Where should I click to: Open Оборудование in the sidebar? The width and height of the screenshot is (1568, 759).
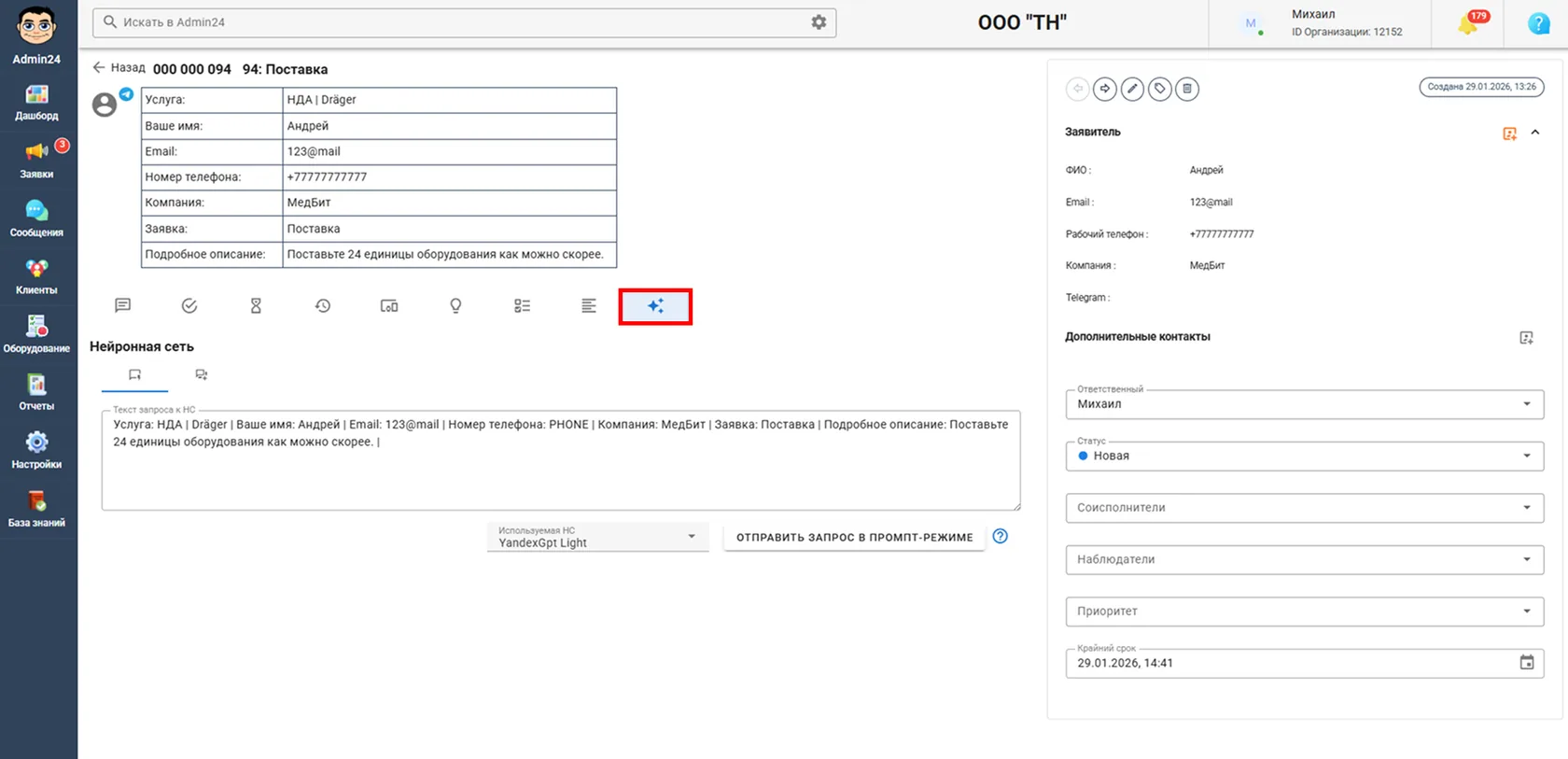coord(36,334)
